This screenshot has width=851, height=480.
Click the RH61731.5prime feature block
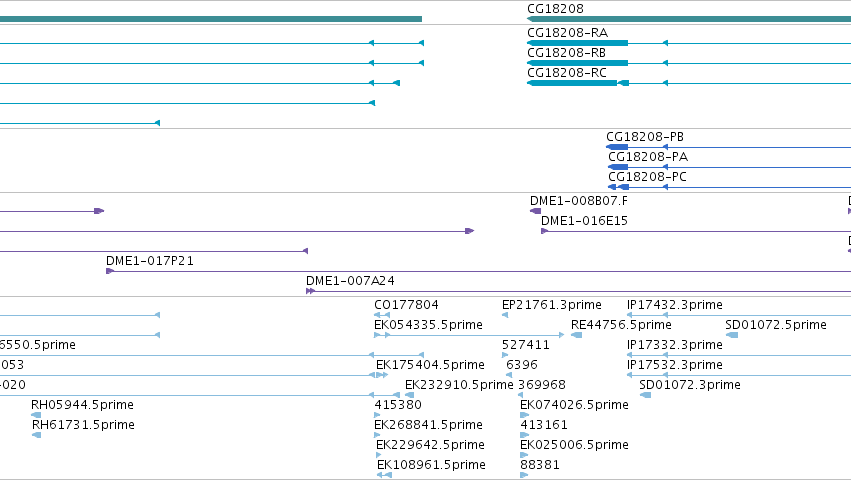point(36,435)
